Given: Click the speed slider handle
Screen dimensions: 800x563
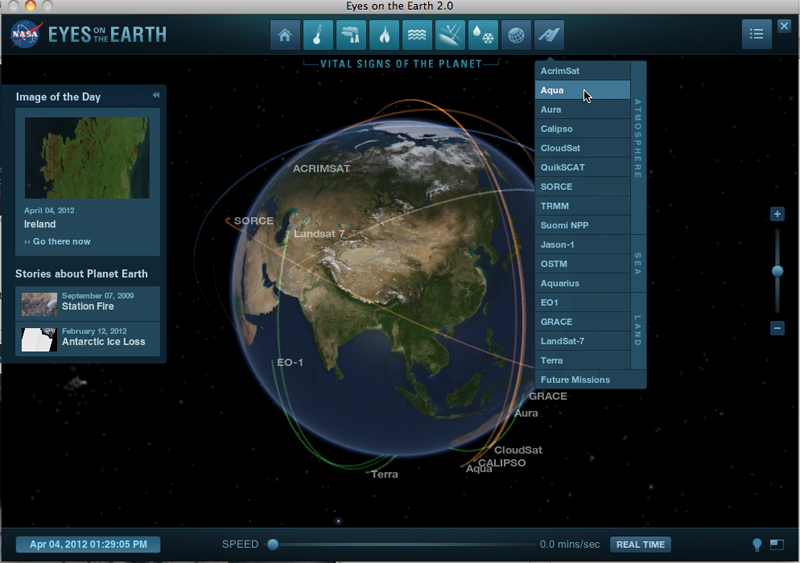Looking at the screenshot, I should [x=273, y=544].
